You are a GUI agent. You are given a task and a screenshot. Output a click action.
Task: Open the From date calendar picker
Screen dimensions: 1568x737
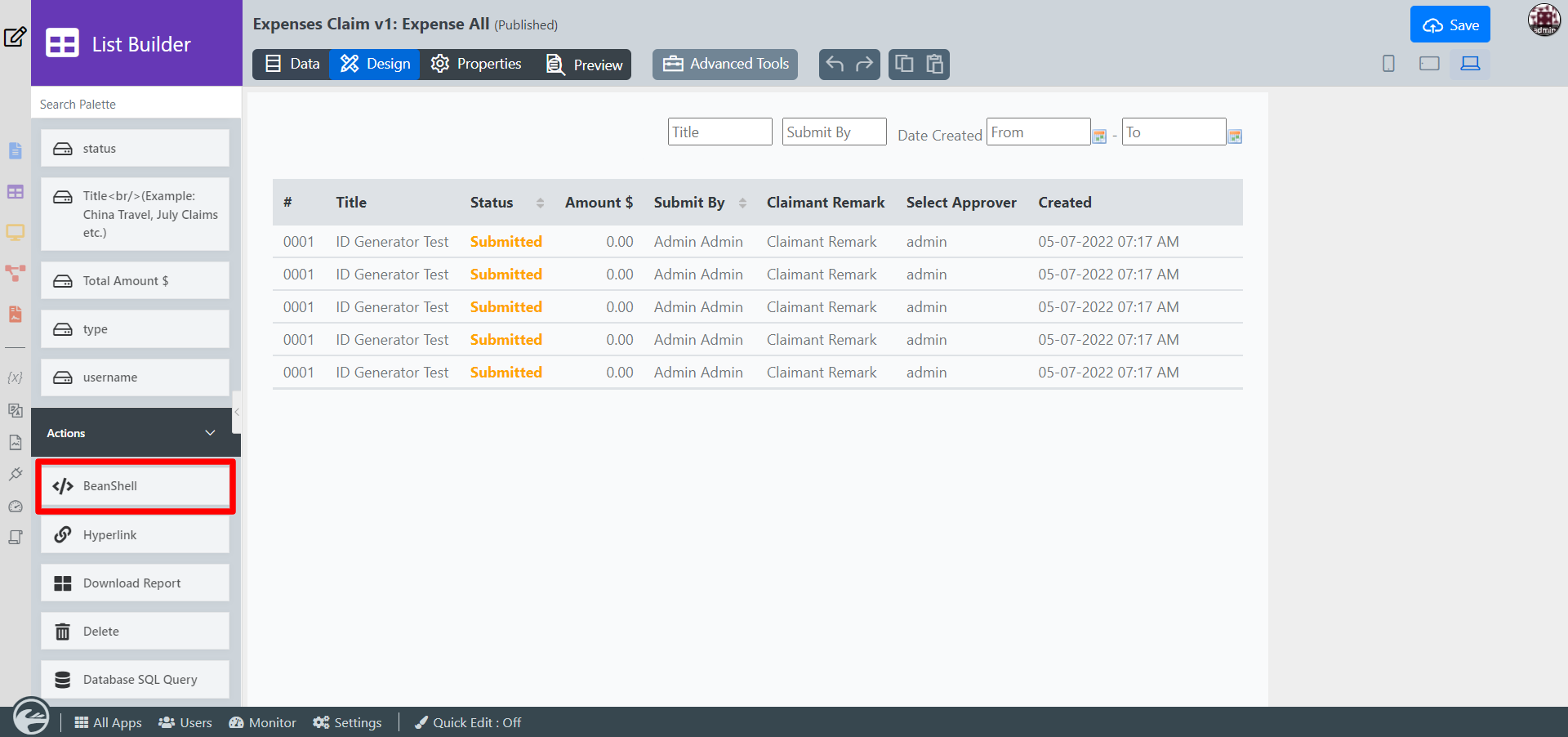[x=1099, y=136]
